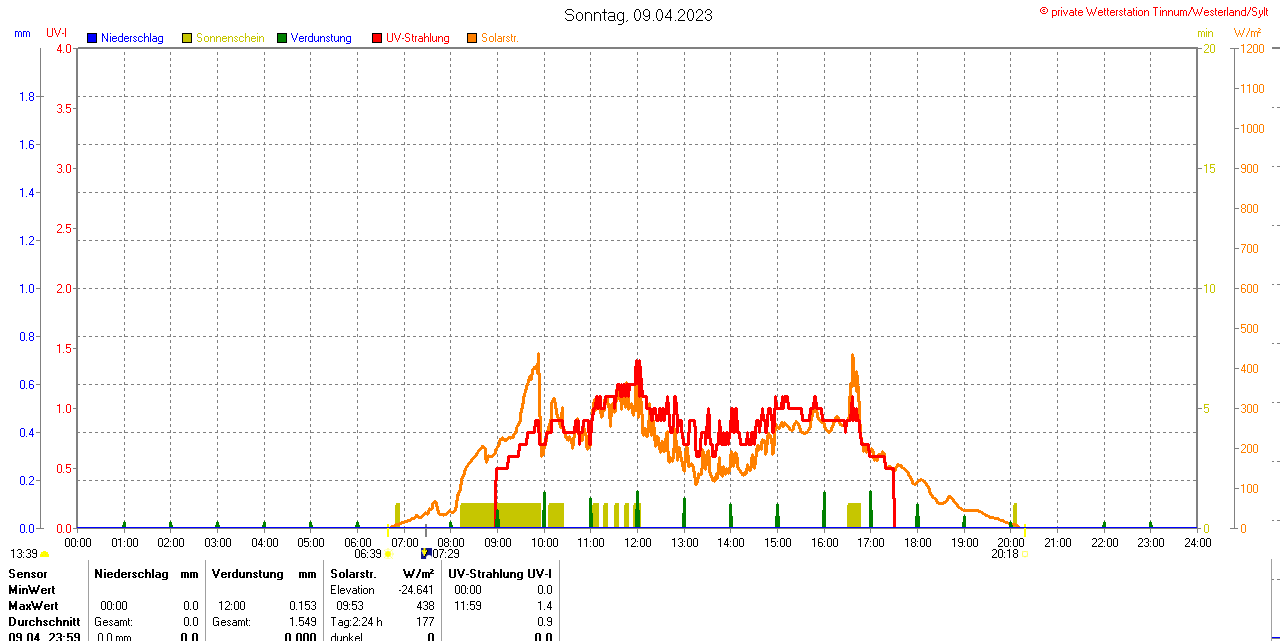The width and height of the screenshot is (1280, 641).
Task: Click the UV-Strahlung UV-I table header
Action: click(499, 574)
